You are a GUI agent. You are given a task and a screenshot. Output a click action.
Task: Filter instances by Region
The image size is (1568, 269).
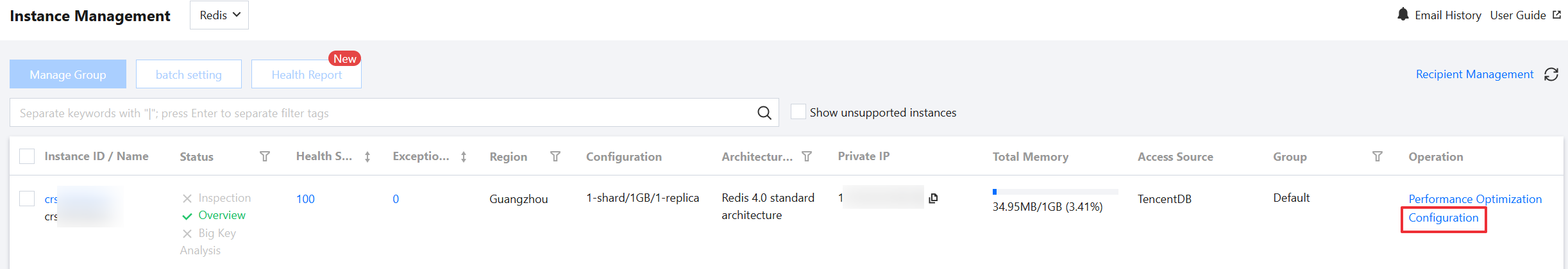point(555,156)
